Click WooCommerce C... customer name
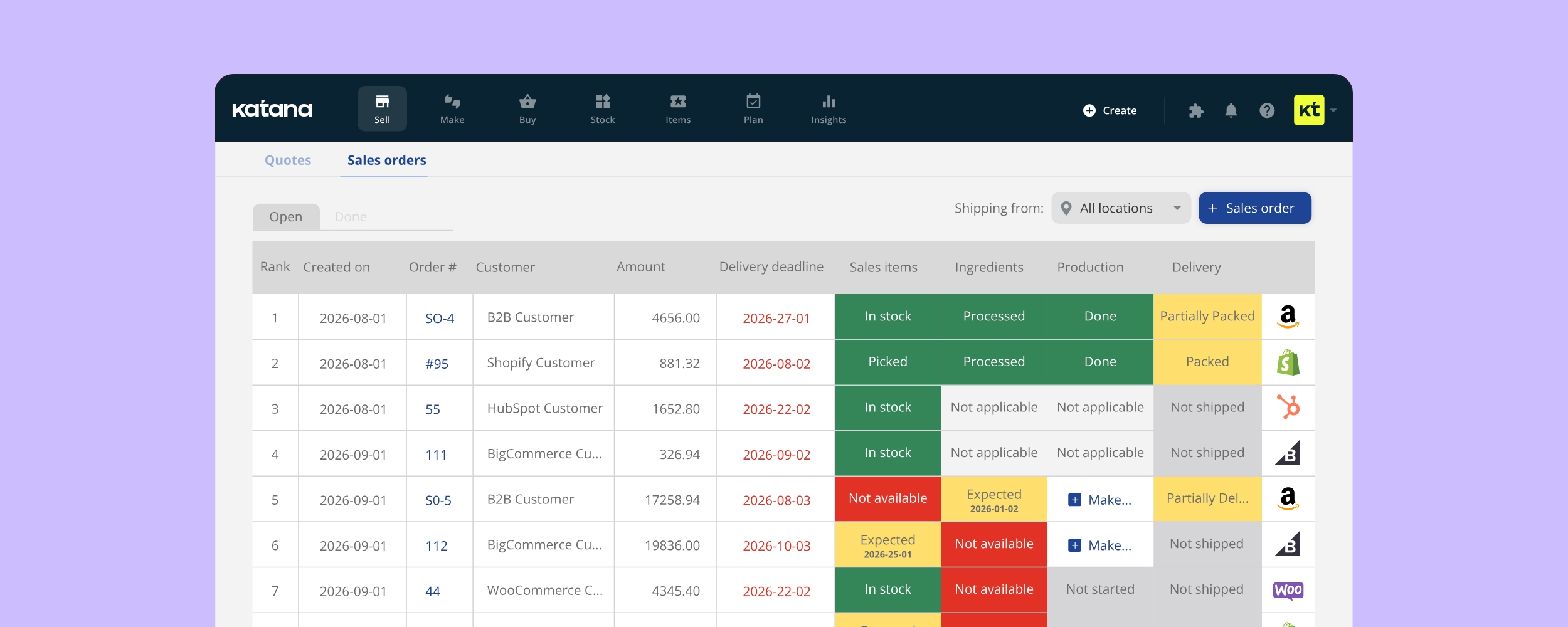Viewport: 1568px width, 627px height. (544, 591)
